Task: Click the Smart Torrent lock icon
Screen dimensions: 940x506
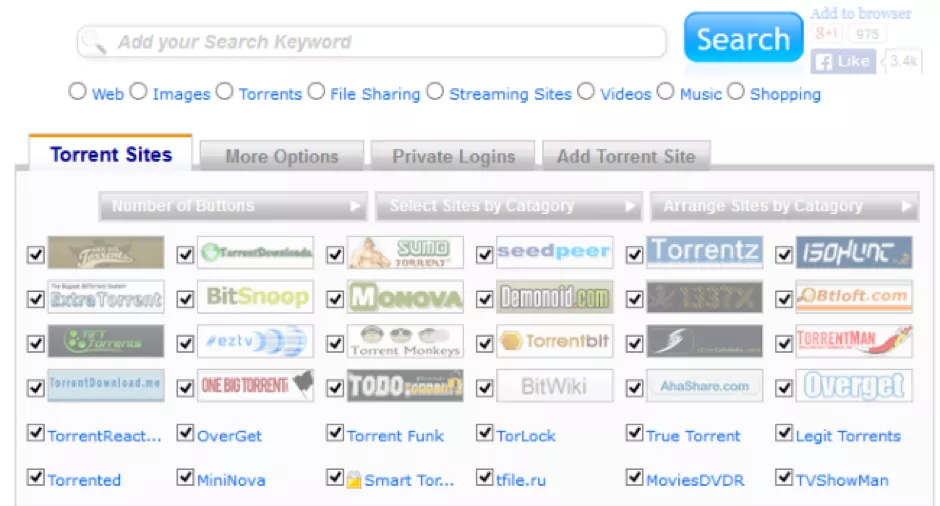Action: pos(354,480)
